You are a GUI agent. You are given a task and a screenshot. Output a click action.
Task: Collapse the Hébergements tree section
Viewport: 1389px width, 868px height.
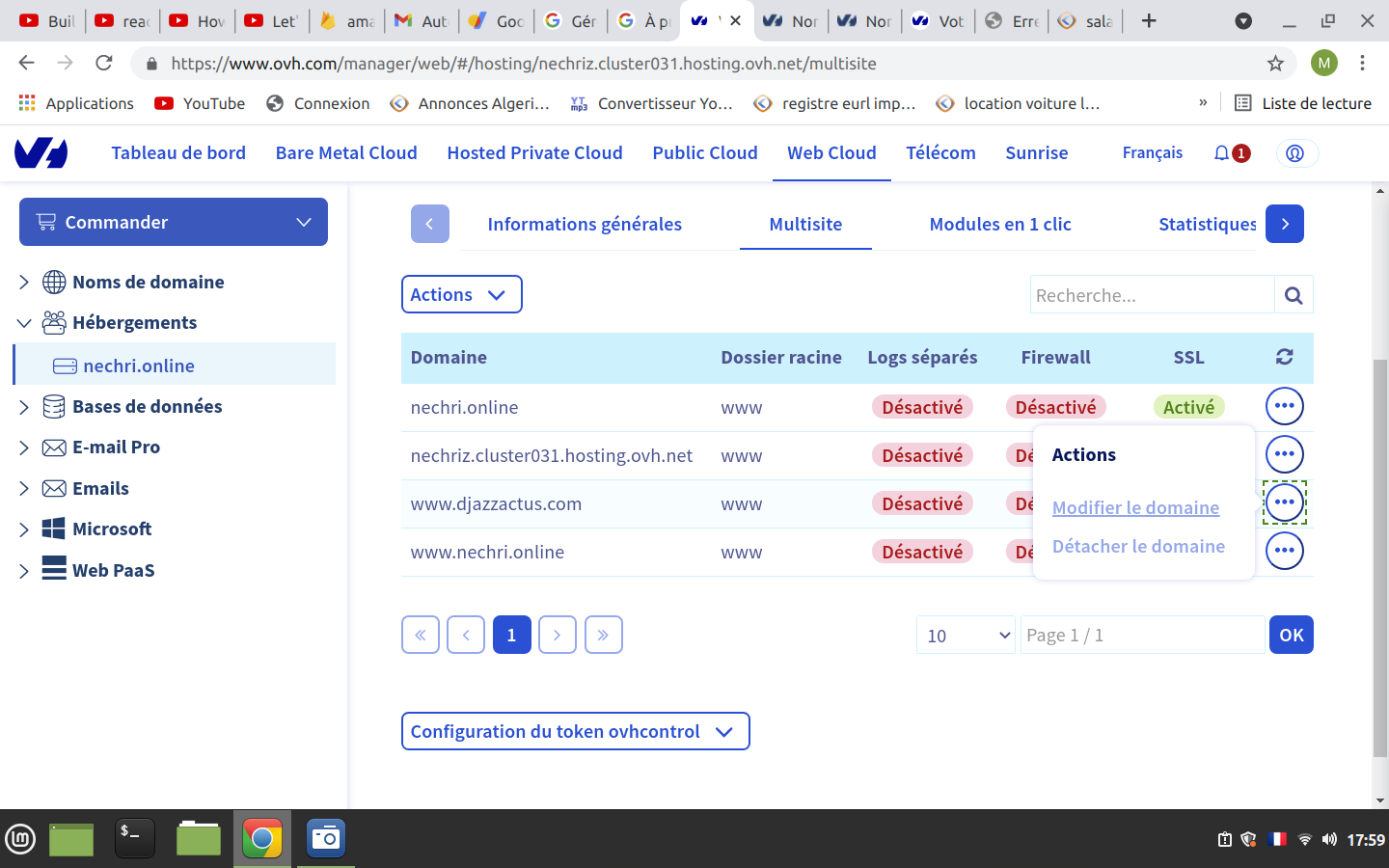[24, 323]
